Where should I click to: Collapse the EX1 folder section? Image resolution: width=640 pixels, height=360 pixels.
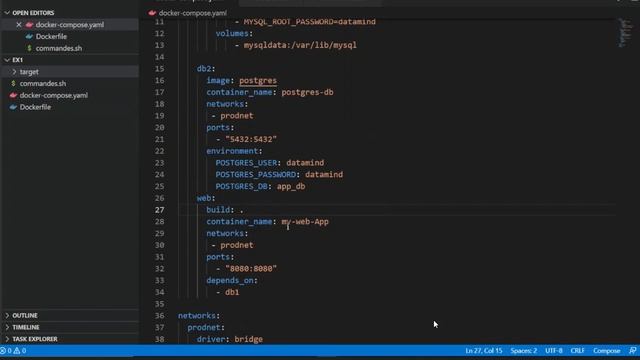click(x=7, y=60)
